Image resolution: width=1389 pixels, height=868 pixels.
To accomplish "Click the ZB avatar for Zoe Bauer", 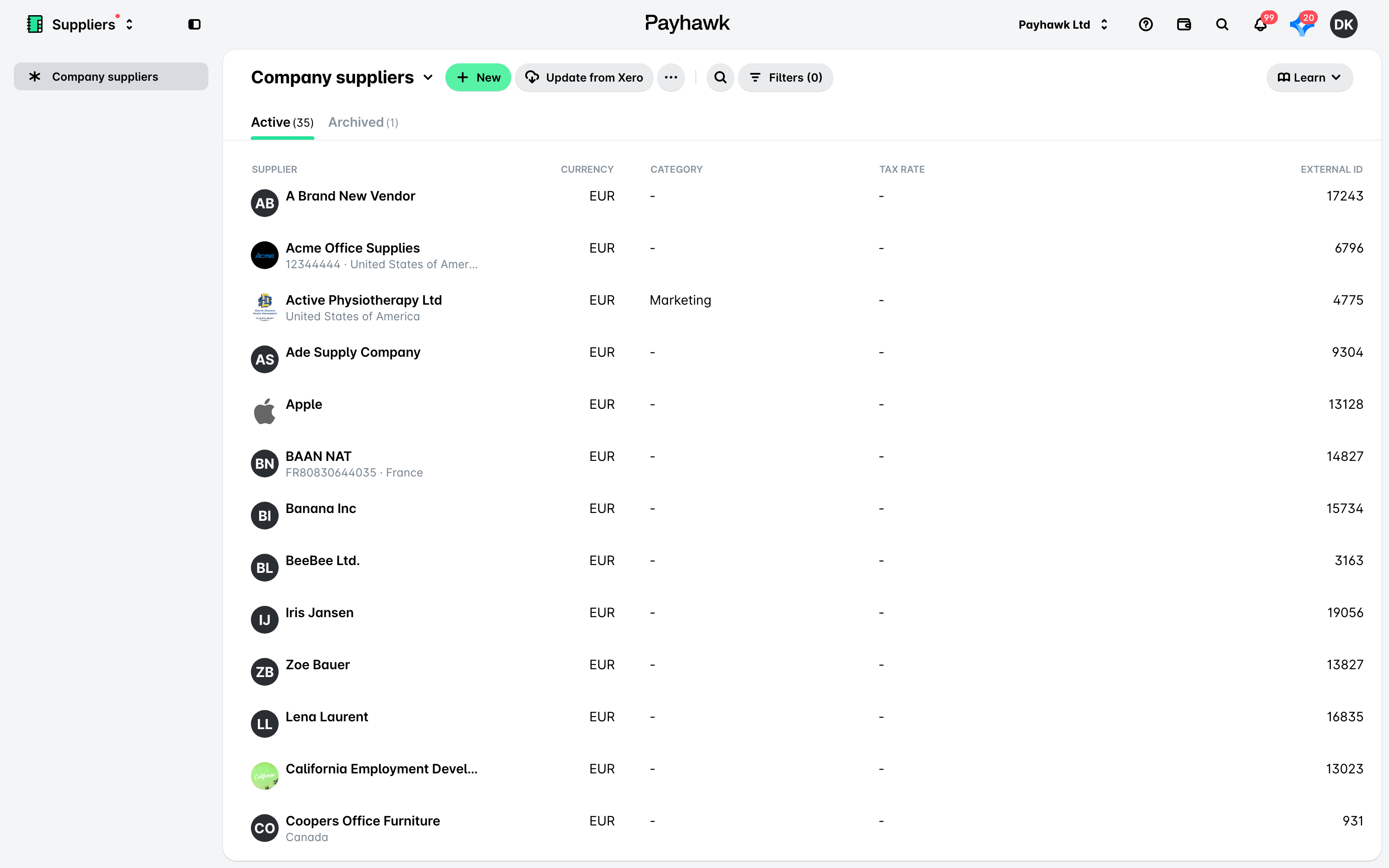I will pyautogui.click(x=265, y=672).
